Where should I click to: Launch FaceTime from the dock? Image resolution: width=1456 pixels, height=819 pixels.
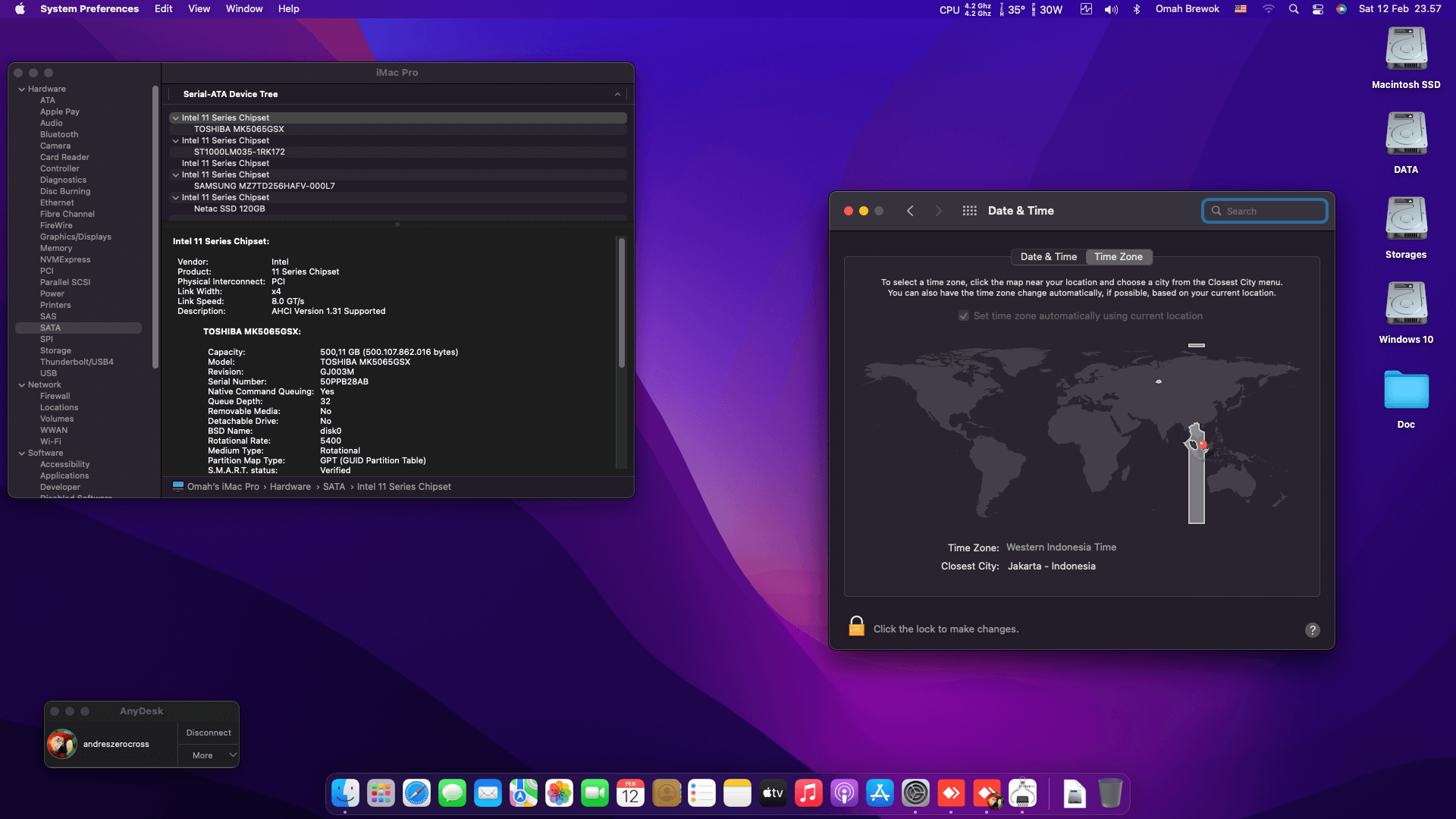click(x=595, y=793)
